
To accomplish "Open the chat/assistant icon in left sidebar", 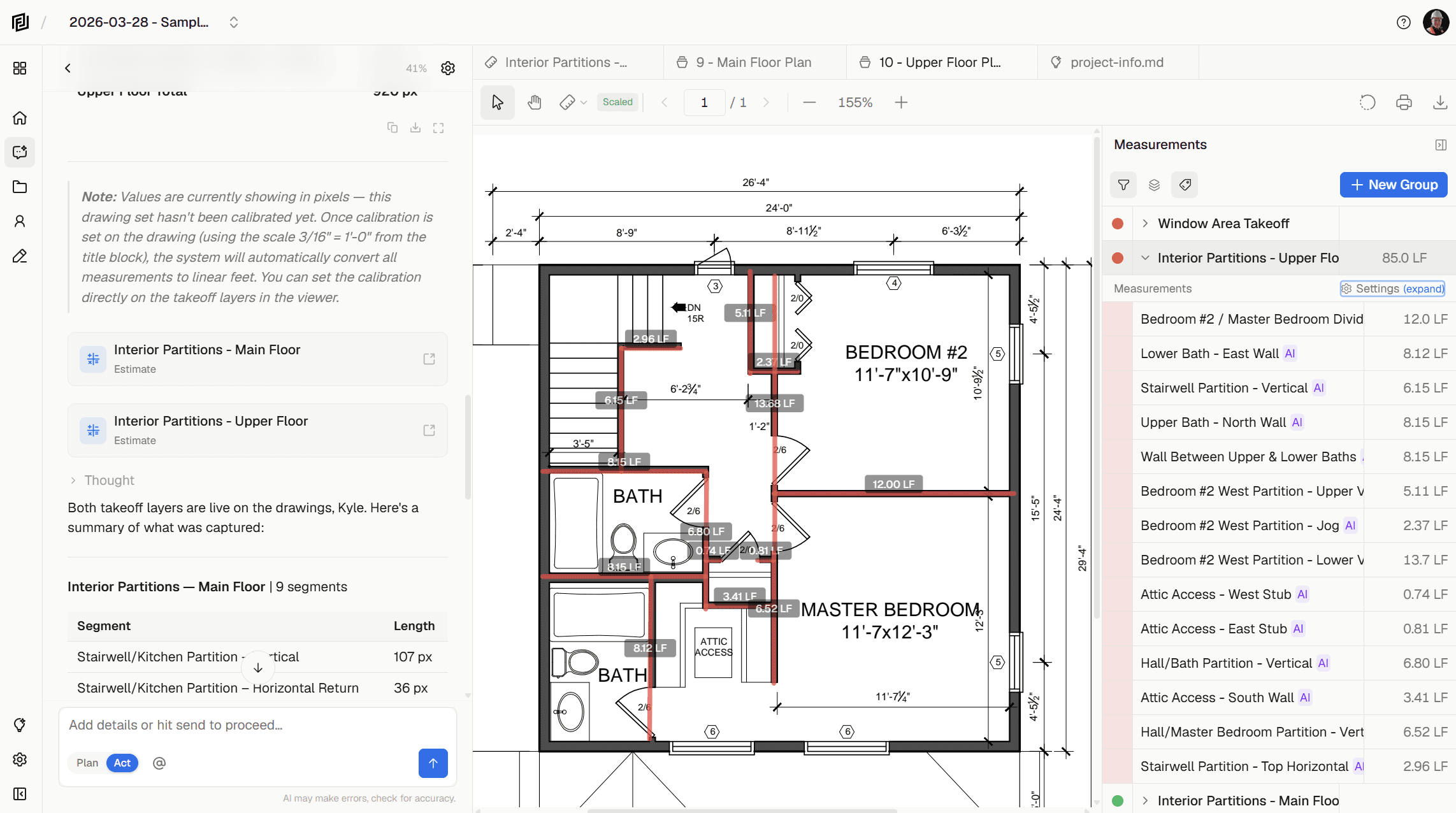I will point(19,152).
